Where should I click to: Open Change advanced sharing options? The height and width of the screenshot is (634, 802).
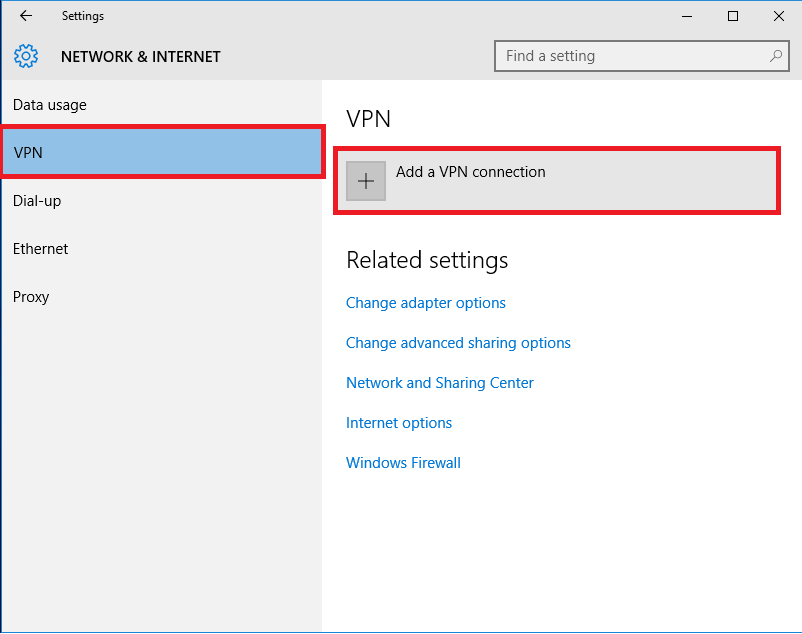pos(458,343)
